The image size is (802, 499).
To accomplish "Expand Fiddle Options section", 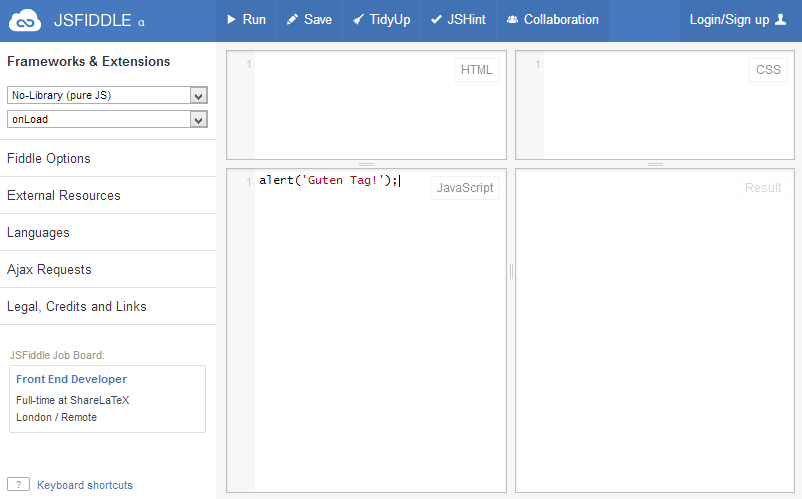I will [108, 158].
